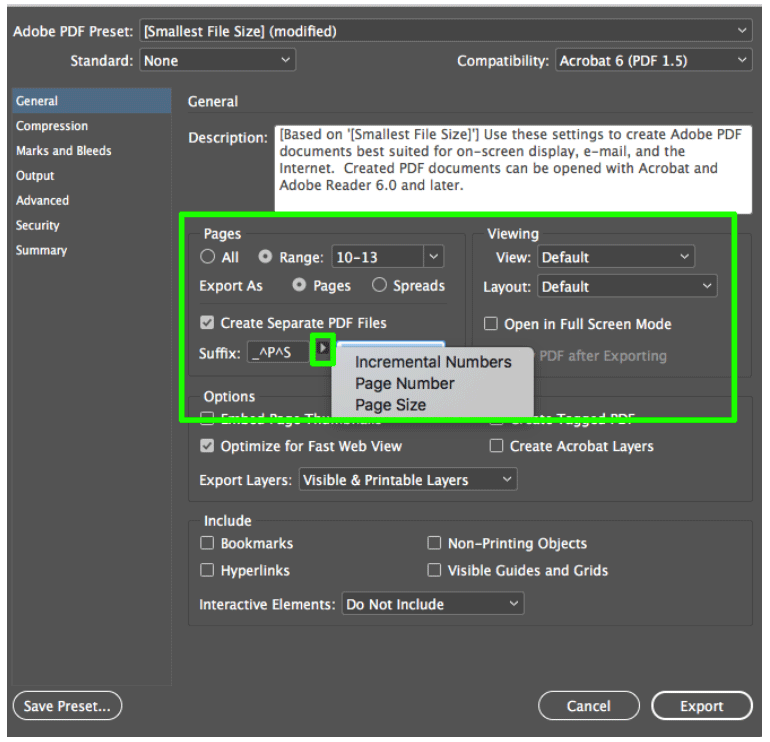The width and height of the screenshot is (770, 742).
Task: Open the Compatibility dropdown
Action: (x=654, y=60)
